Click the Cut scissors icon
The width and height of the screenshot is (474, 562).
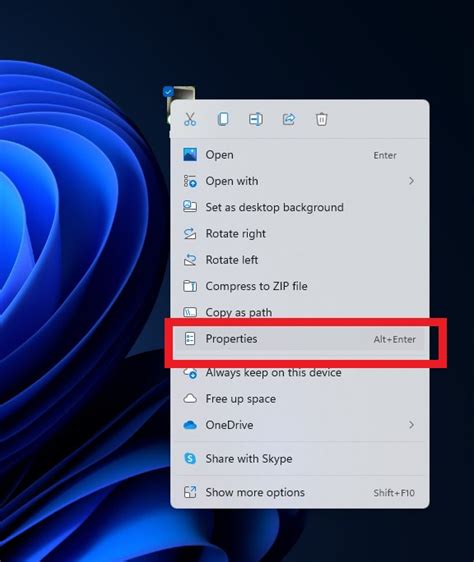click(190, 119)
